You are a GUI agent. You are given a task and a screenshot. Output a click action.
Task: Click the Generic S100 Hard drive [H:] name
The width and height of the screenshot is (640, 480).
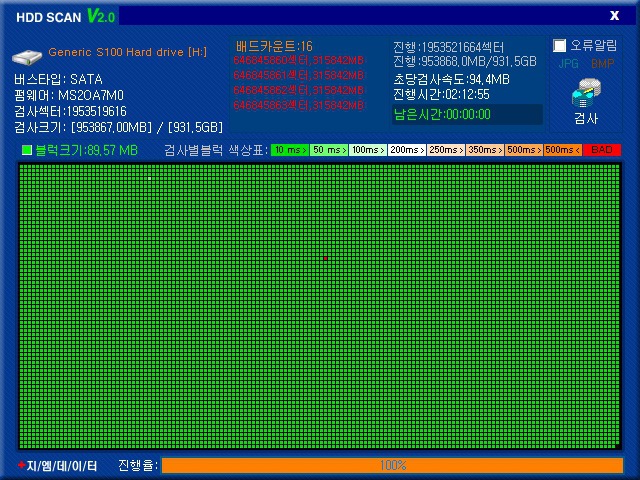coord(128,52)
